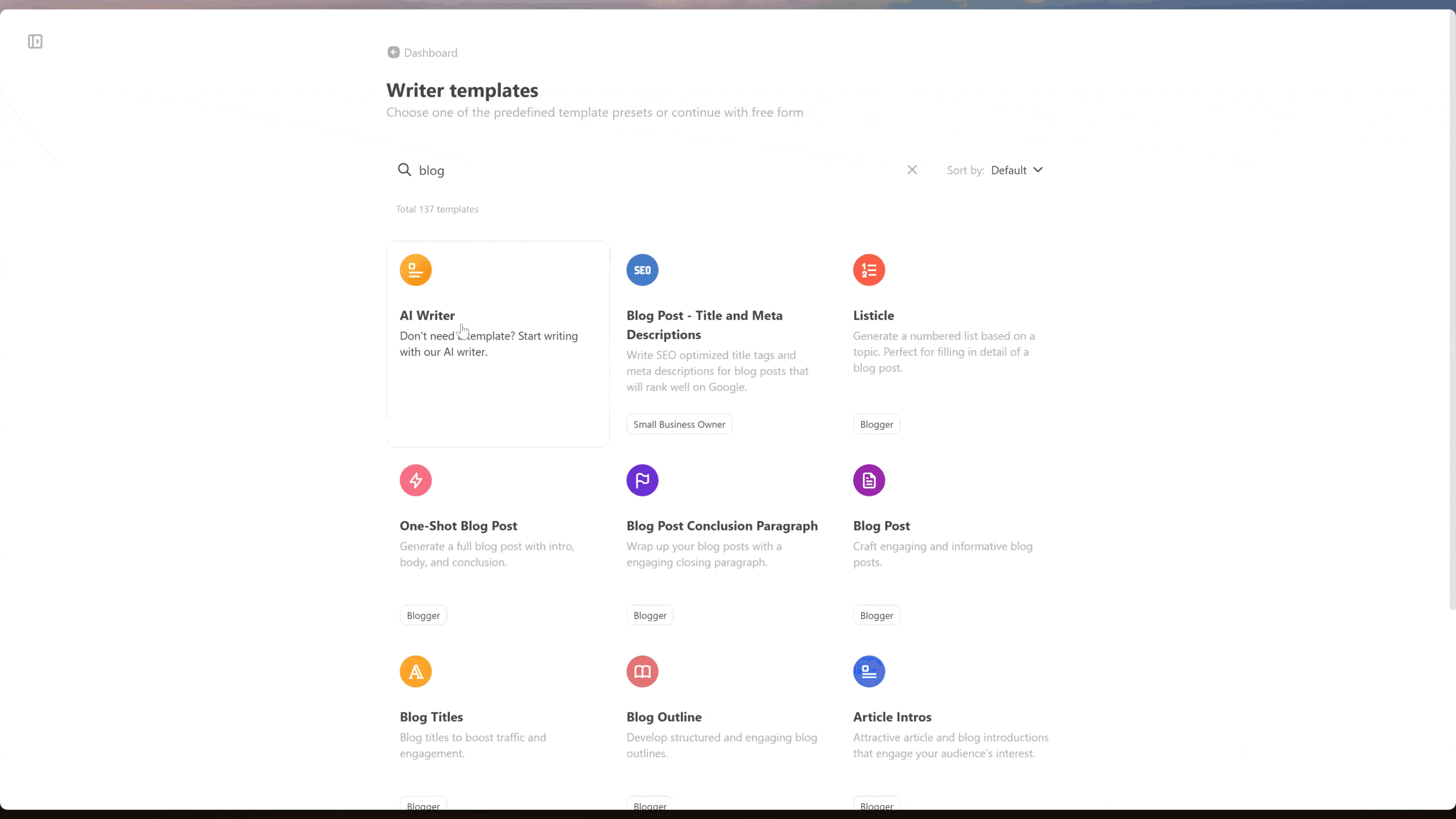The image size is (1456, 819).
Task: Click the Blog Post template card
Action: pyautogui.click(x=951, y=540)
